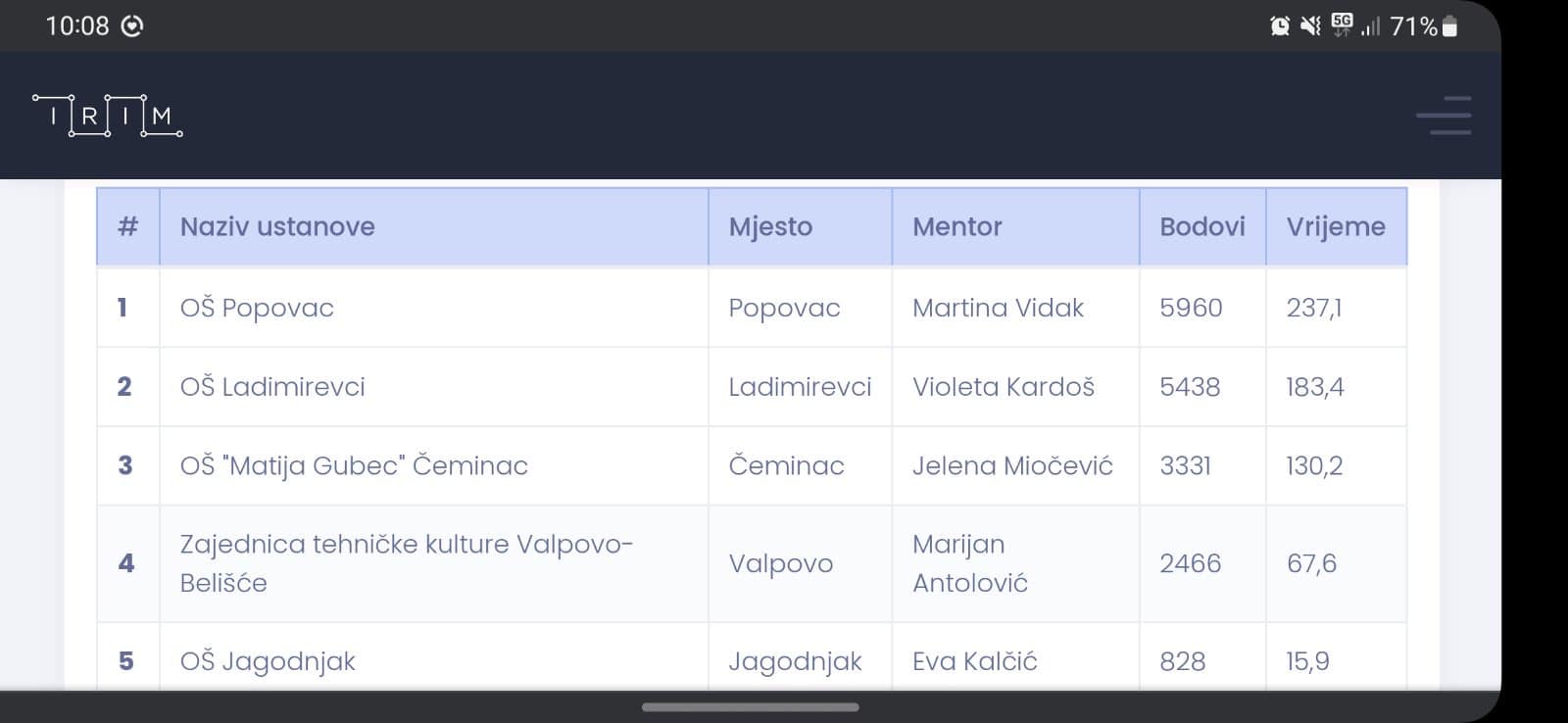Sort by the Bodovi column header
Viewport: 1568px width, 723px height.
coord(1202,226)
